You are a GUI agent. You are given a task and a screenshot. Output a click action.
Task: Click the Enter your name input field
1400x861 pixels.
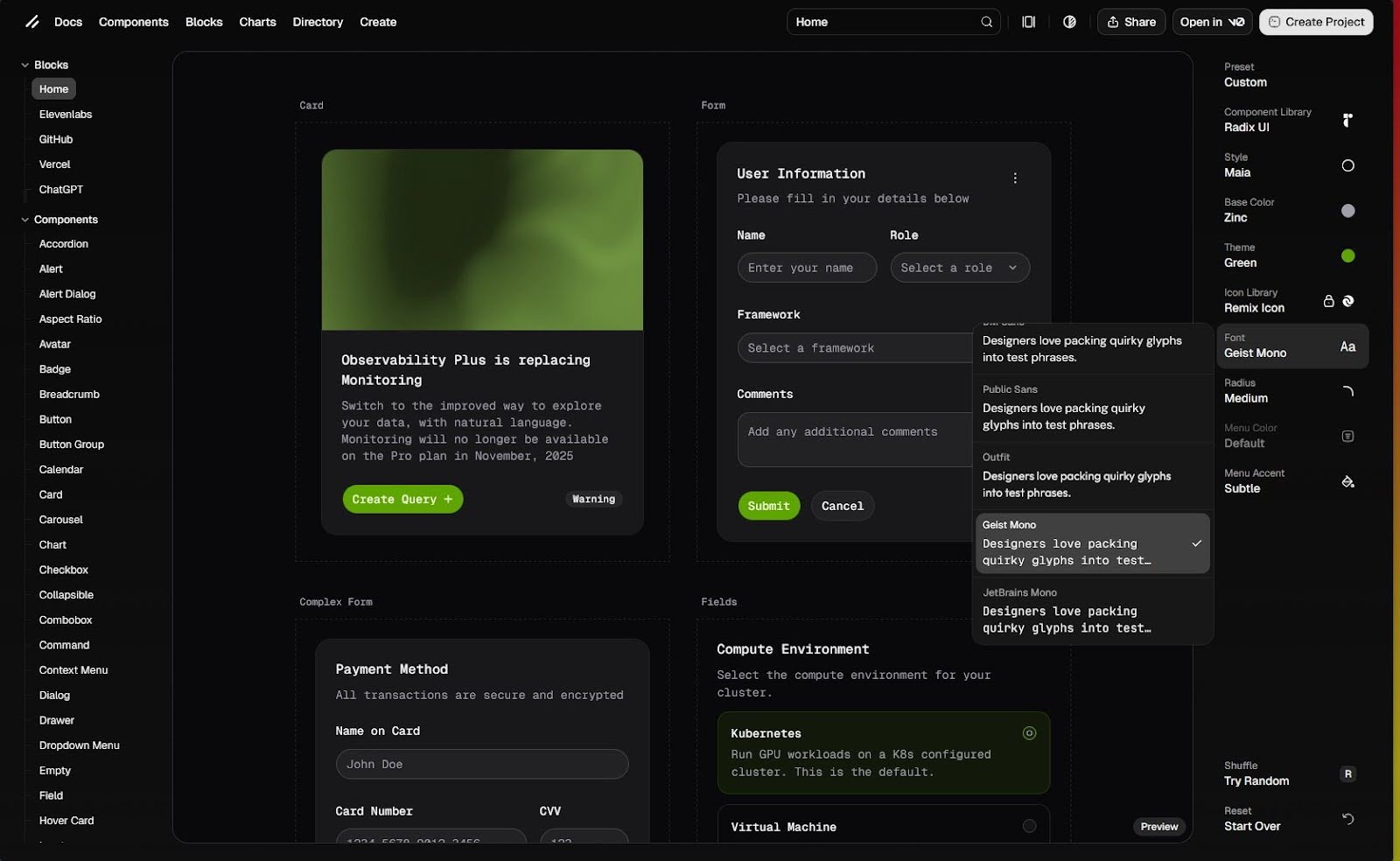(x=806, y=268)
